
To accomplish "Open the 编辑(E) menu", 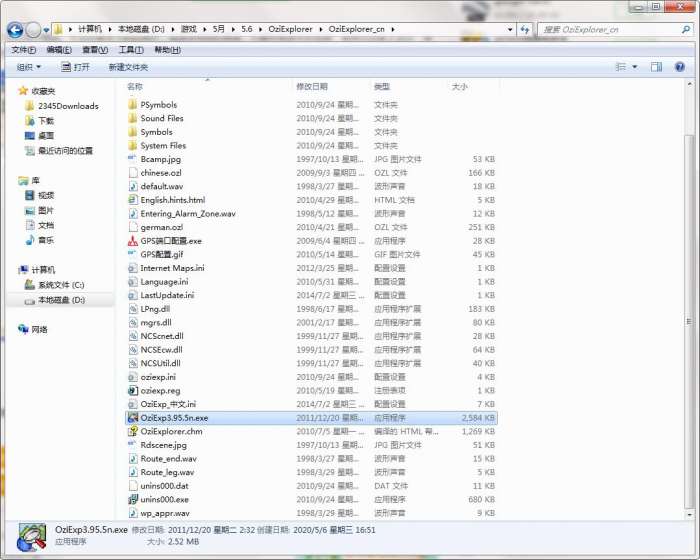I will pyautogui.click(x=59, y=50).
